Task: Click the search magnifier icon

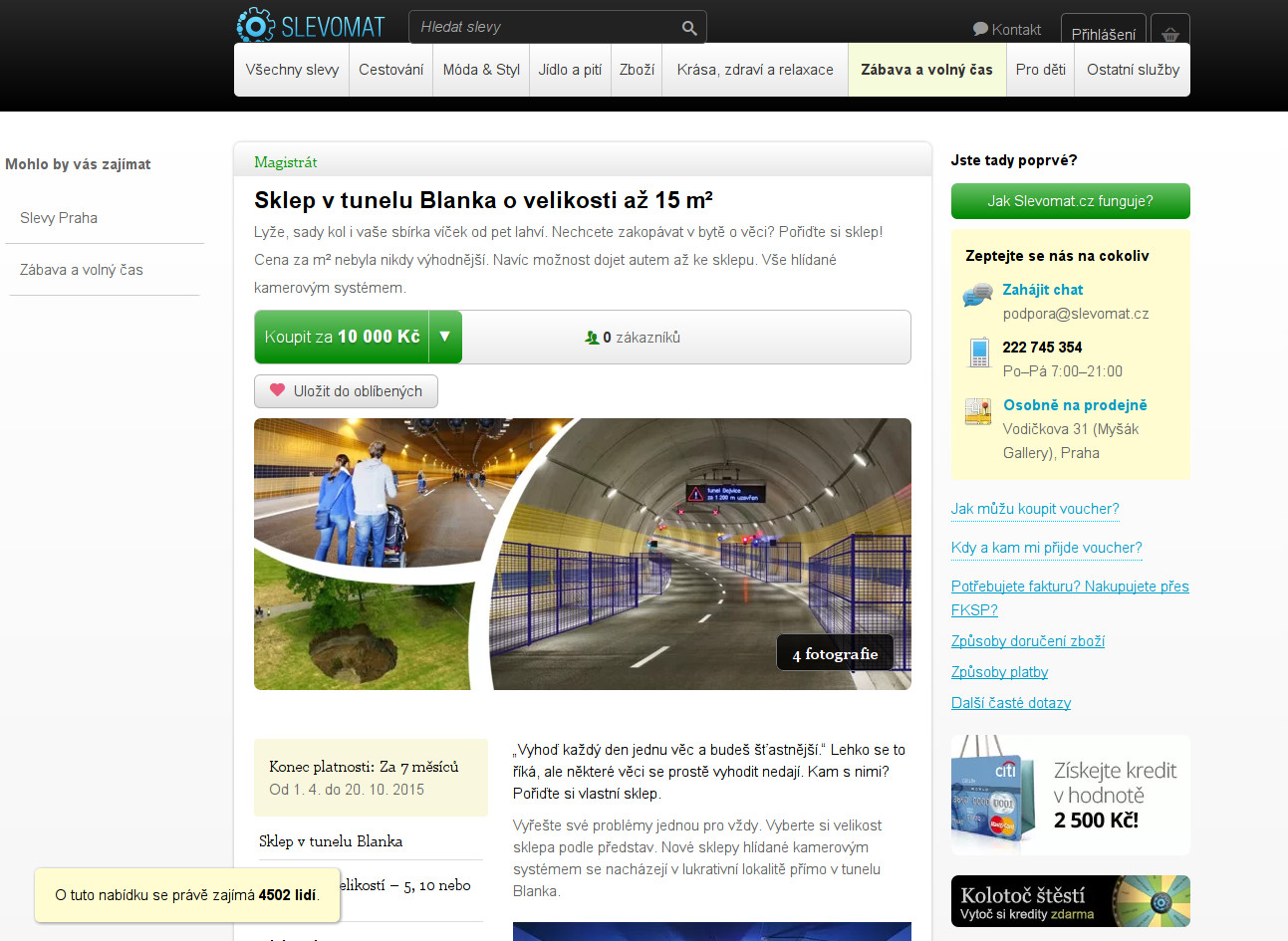Action: click(x=689, y=28)
